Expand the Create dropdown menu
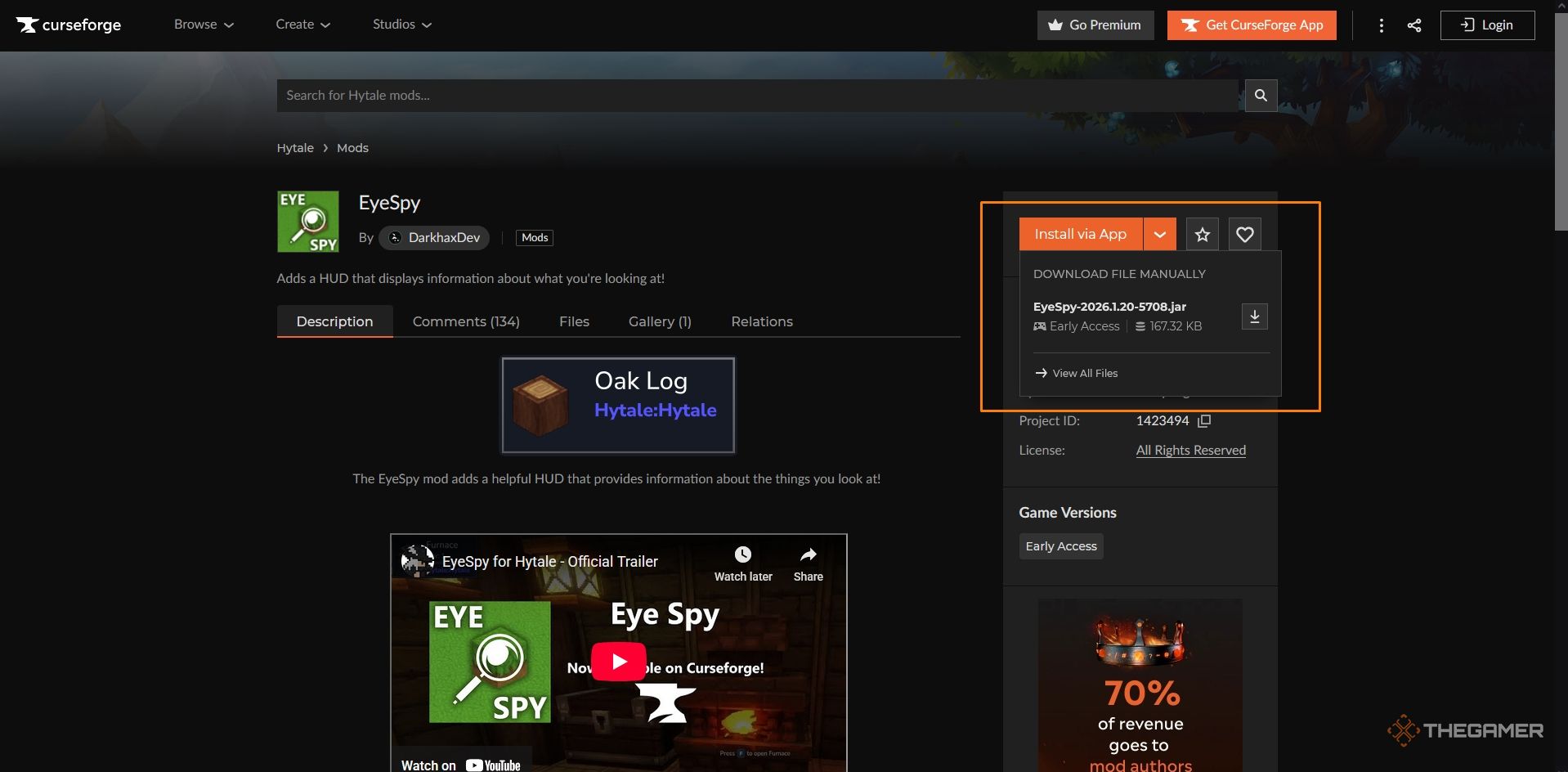The width and height of the screenshot is (1568, 772). click(x=302, y=25)
